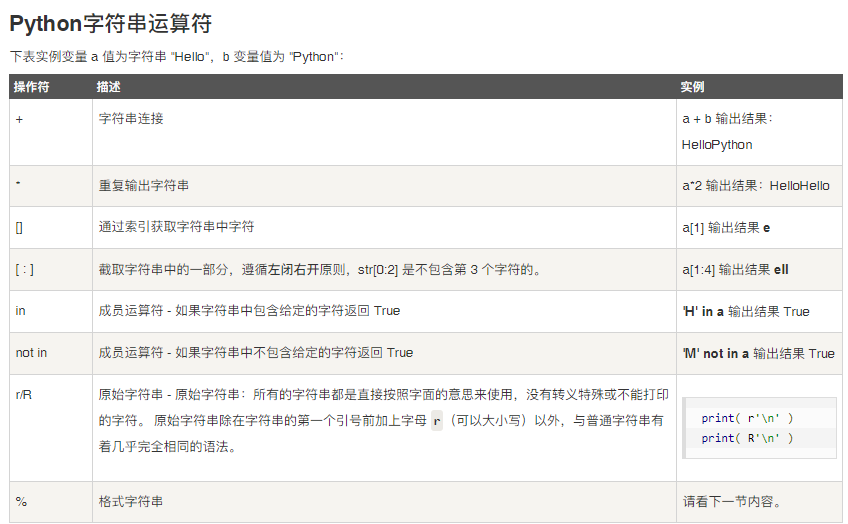This screenshot has height=524, width=848.
Task: Click the "操作符" column header
Action: pyautogui.click(x=31, y=87)
